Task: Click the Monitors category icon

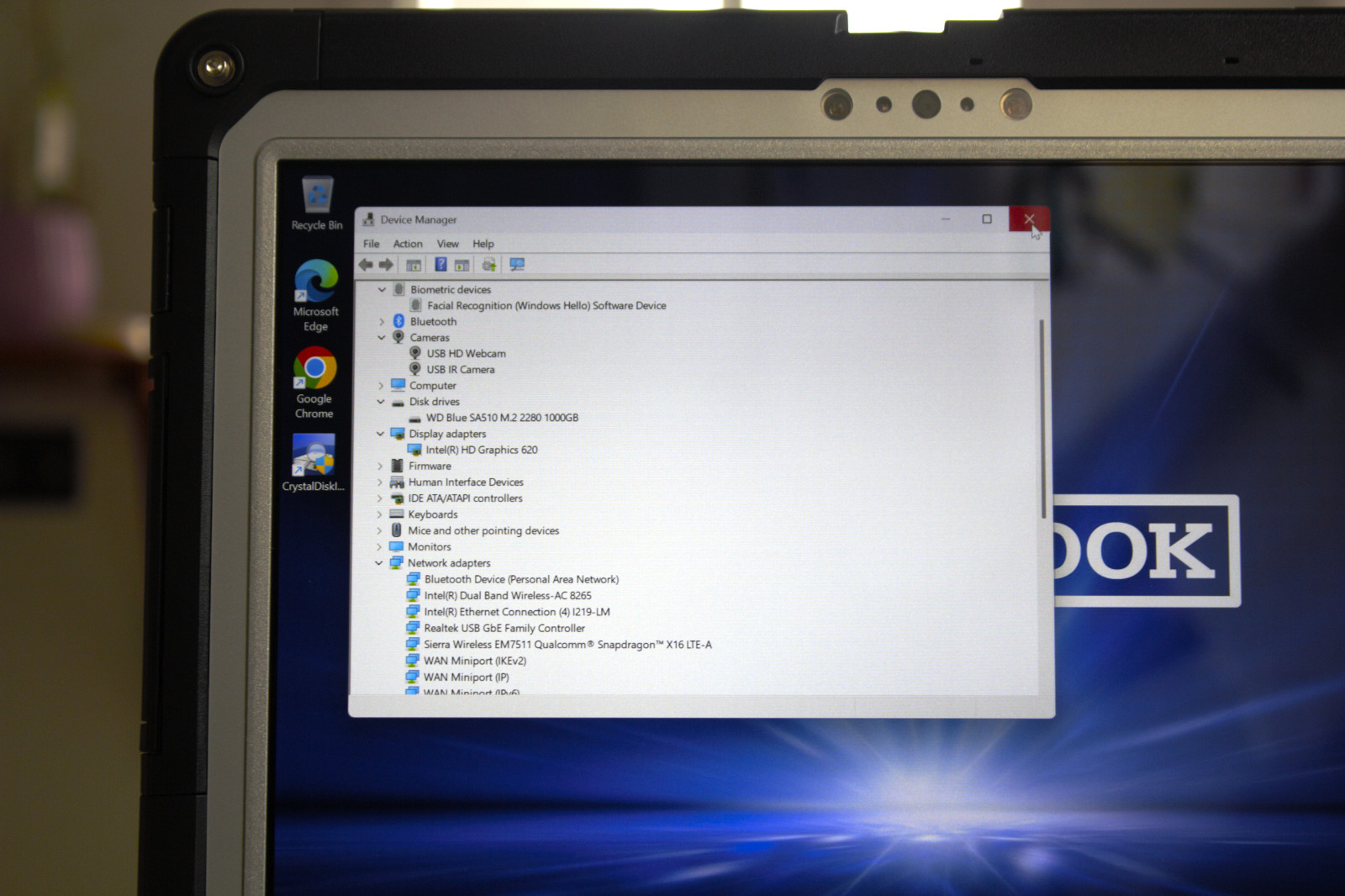Action: [397, 546]
